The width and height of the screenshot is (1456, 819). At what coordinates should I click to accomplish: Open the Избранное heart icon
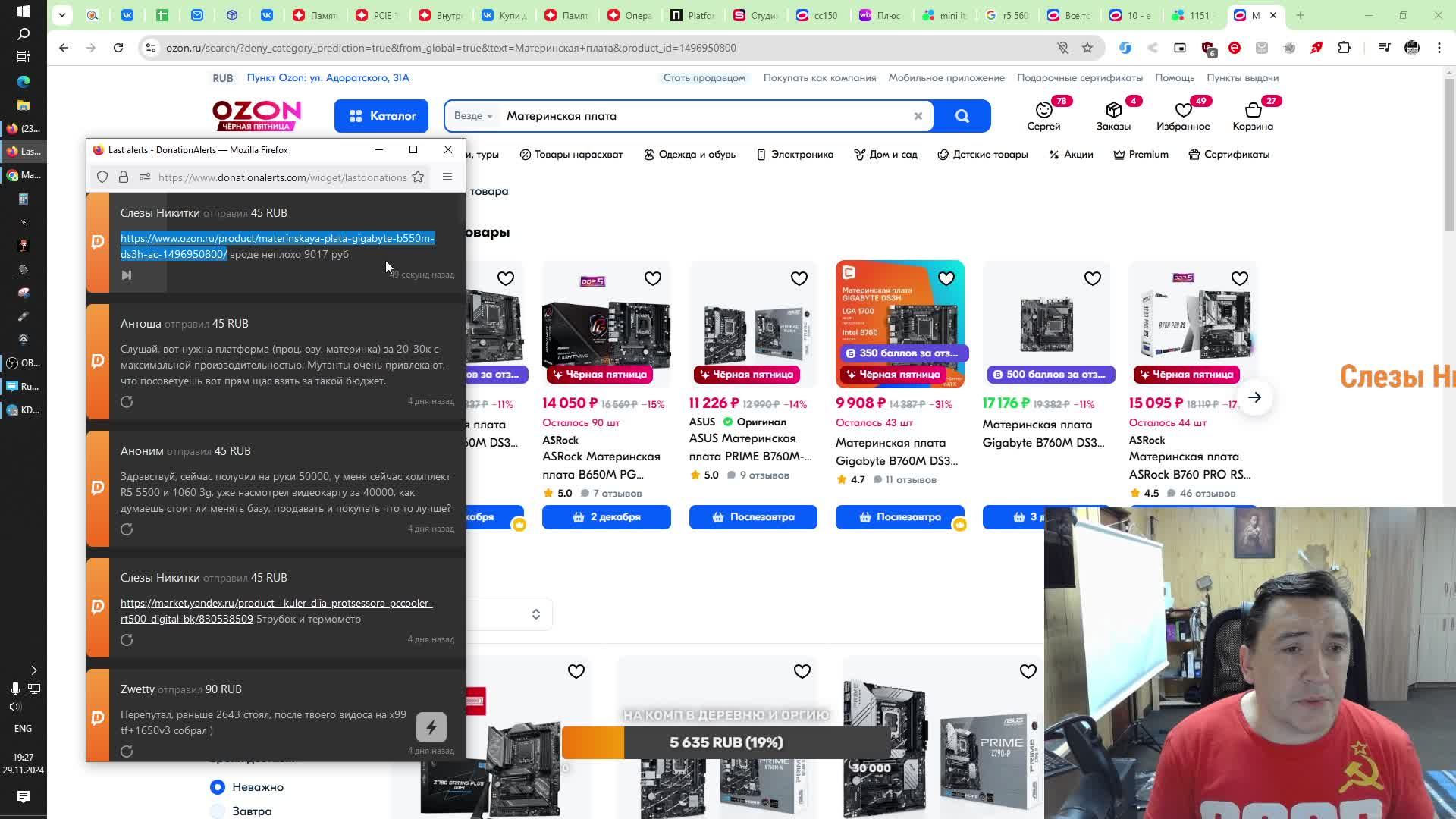(x=1183, y=111)
